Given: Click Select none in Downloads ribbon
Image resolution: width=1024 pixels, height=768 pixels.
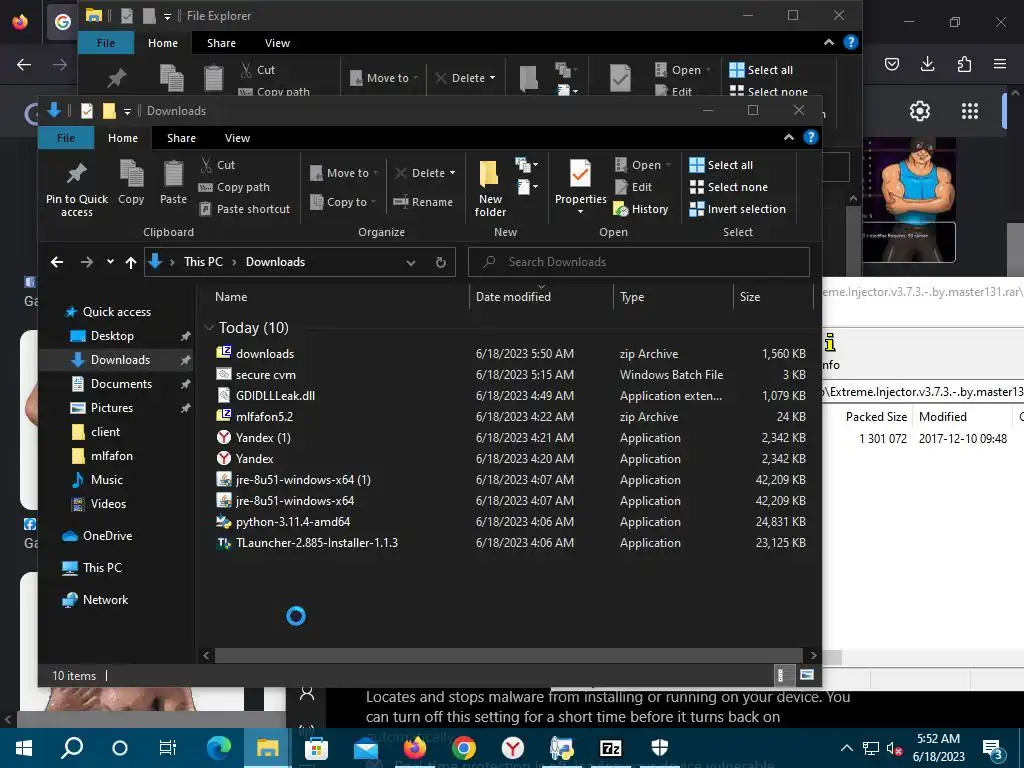Looking at the screenshot, I should [x=729, y=187].
